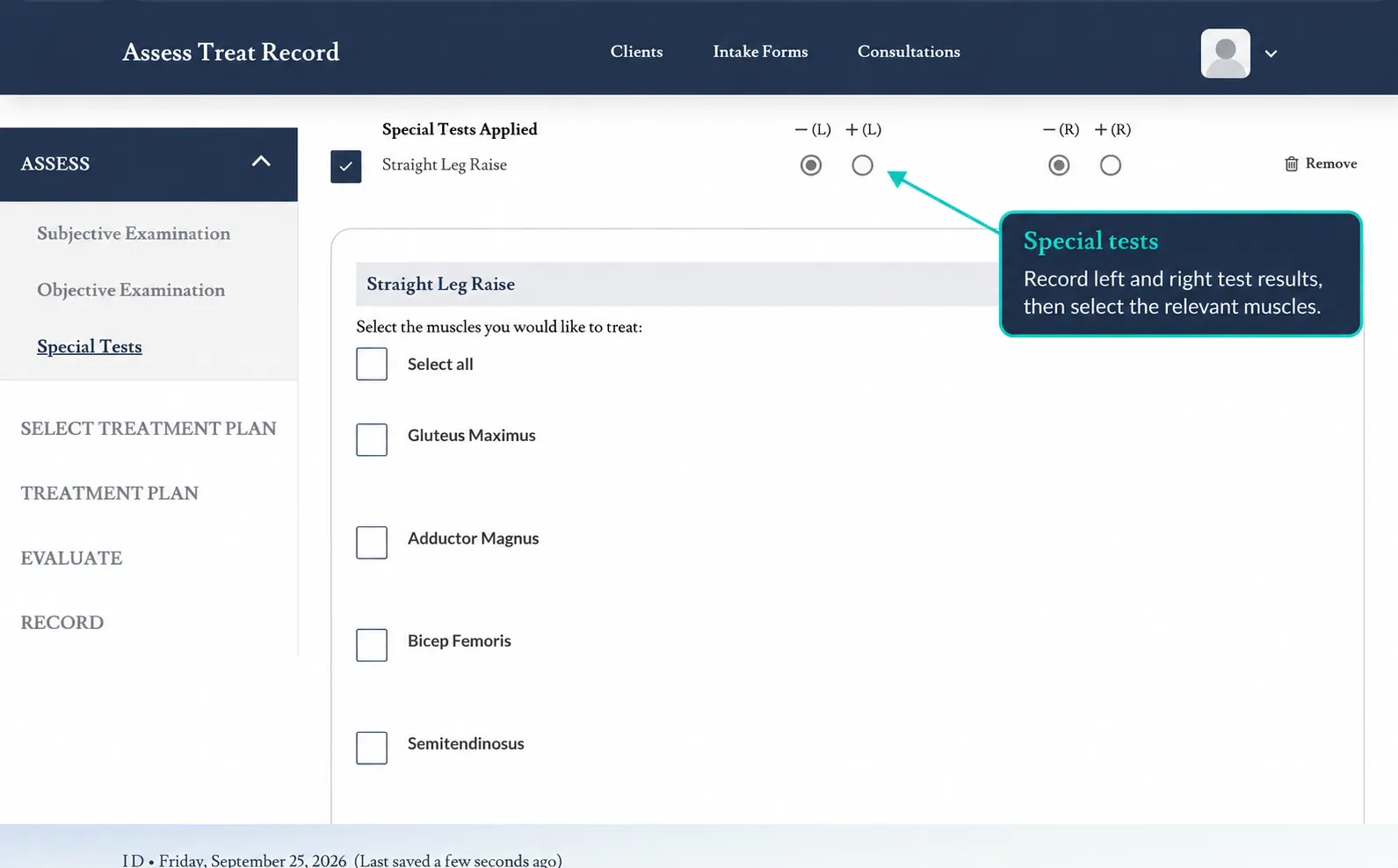
Task: Open the Consultations menu item
Action: [909, 52]
